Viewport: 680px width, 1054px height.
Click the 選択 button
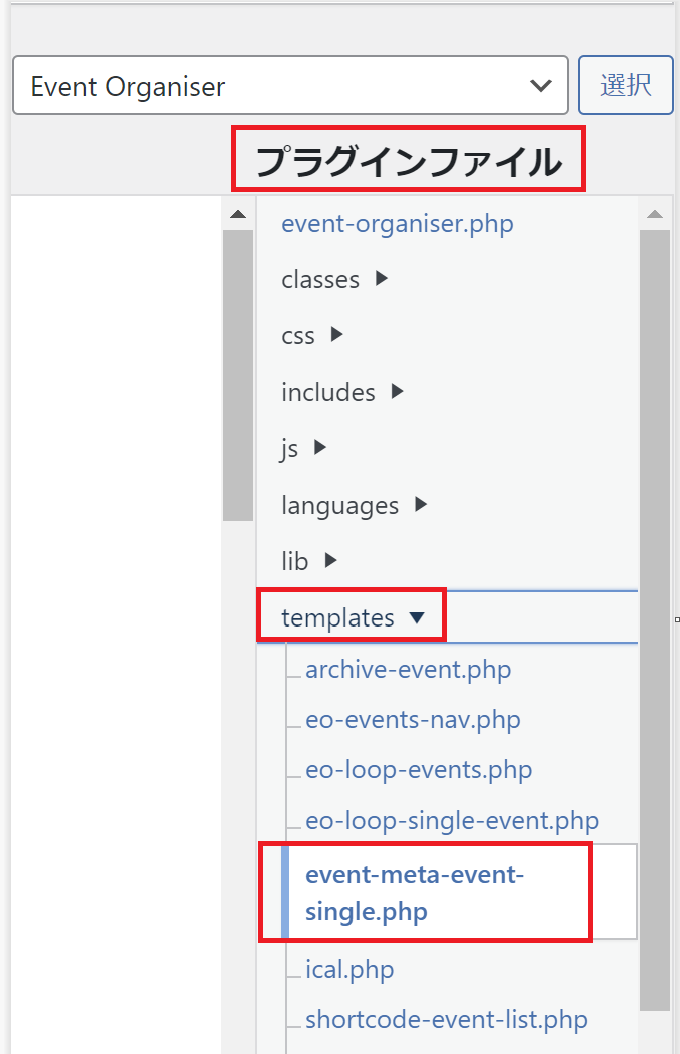[626, 85]
